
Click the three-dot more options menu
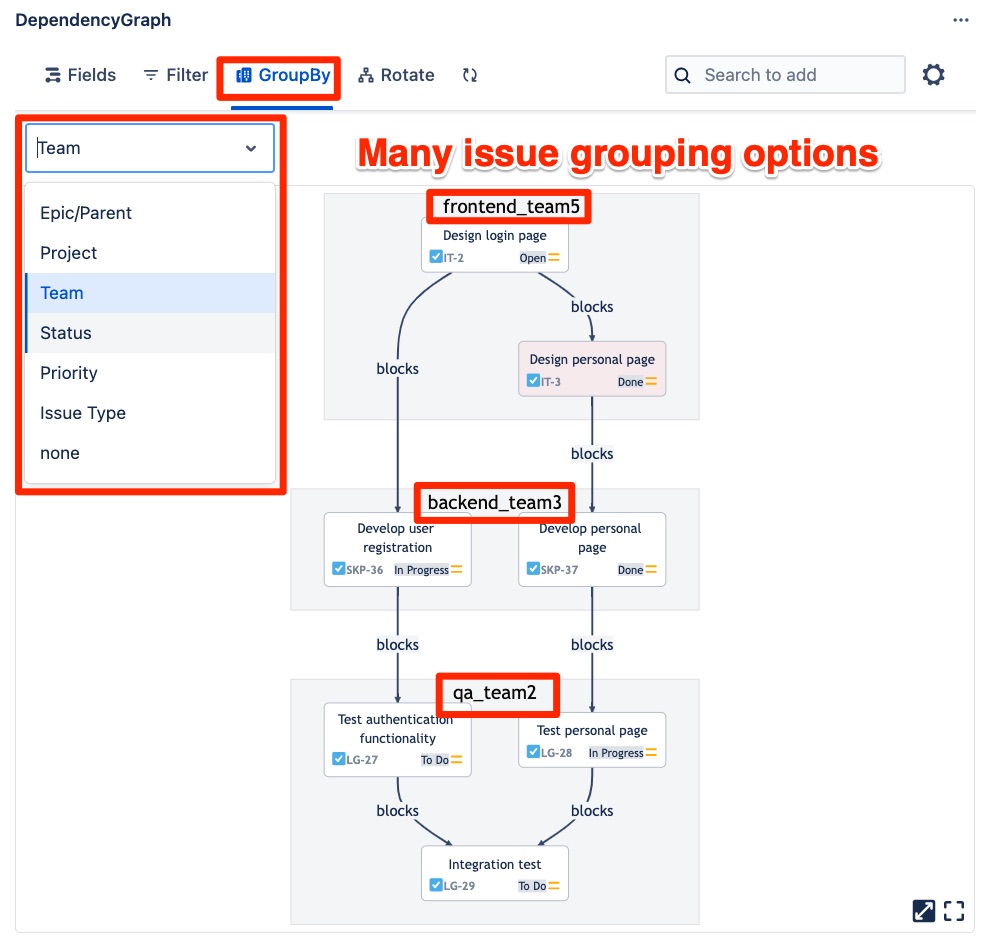pyautogui.click(x=961, y=21)
